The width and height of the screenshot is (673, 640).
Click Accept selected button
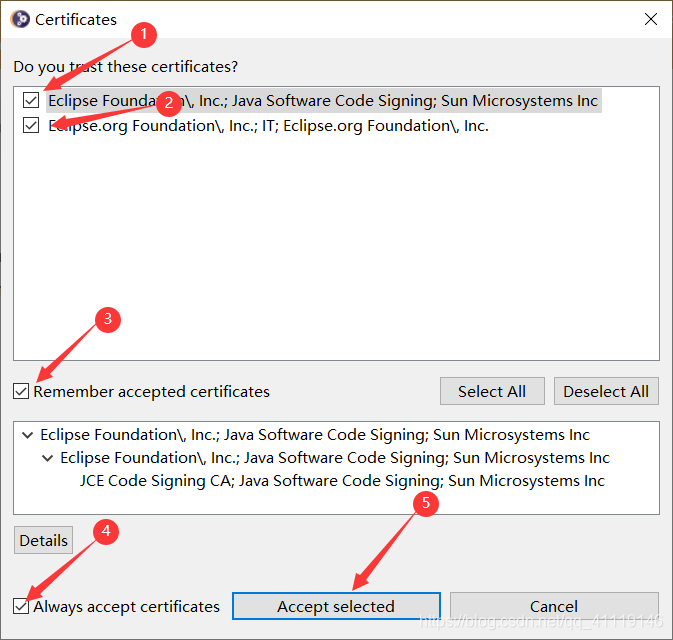pyautogui.click(x=336, y=606)
